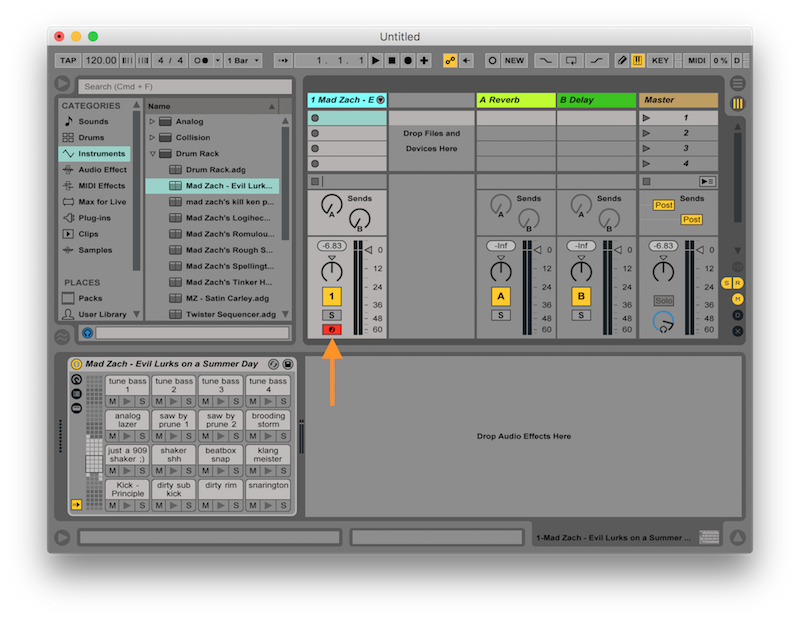Viewport: 800px width, 621px height.
Task: Launch Master scene 1
Action: [647, 118]
